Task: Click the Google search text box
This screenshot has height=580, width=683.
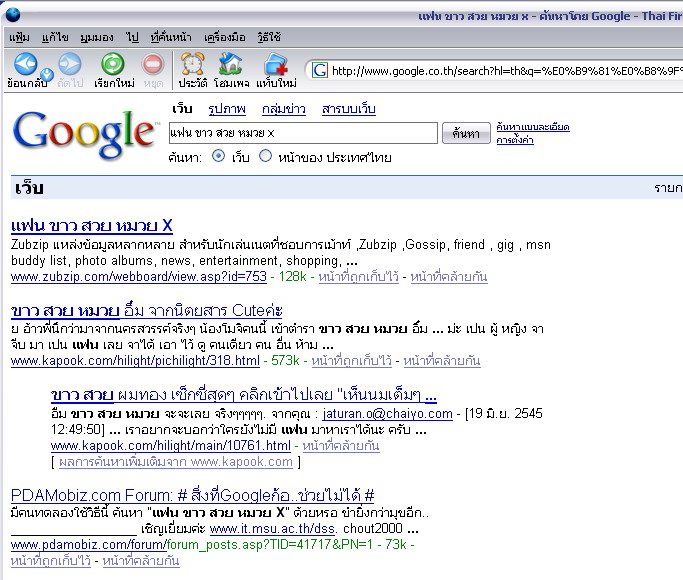Action: click(303, 133)
